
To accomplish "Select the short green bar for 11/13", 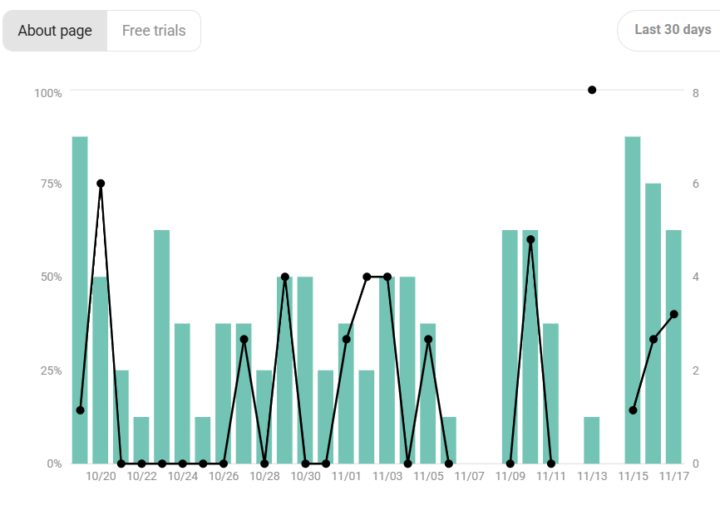I will (592, 440).
